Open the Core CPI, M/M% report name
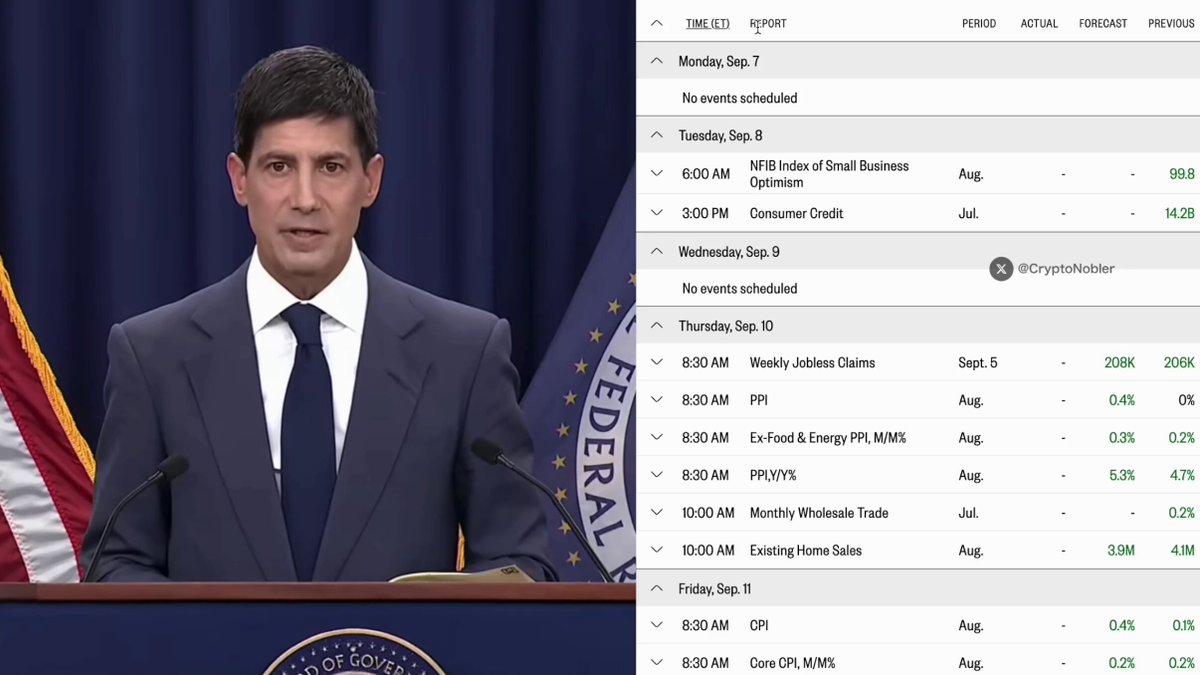The width and height of the screenshot is (1200, 675). click(793, 663)
